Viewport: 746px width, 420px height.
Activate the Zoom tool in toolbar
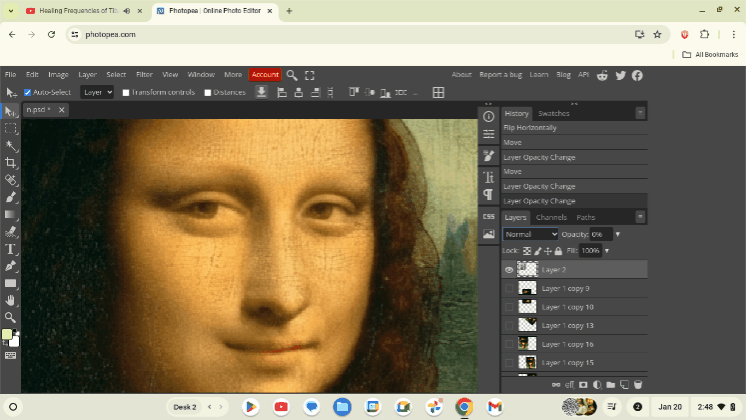click(x=11, y=317)
